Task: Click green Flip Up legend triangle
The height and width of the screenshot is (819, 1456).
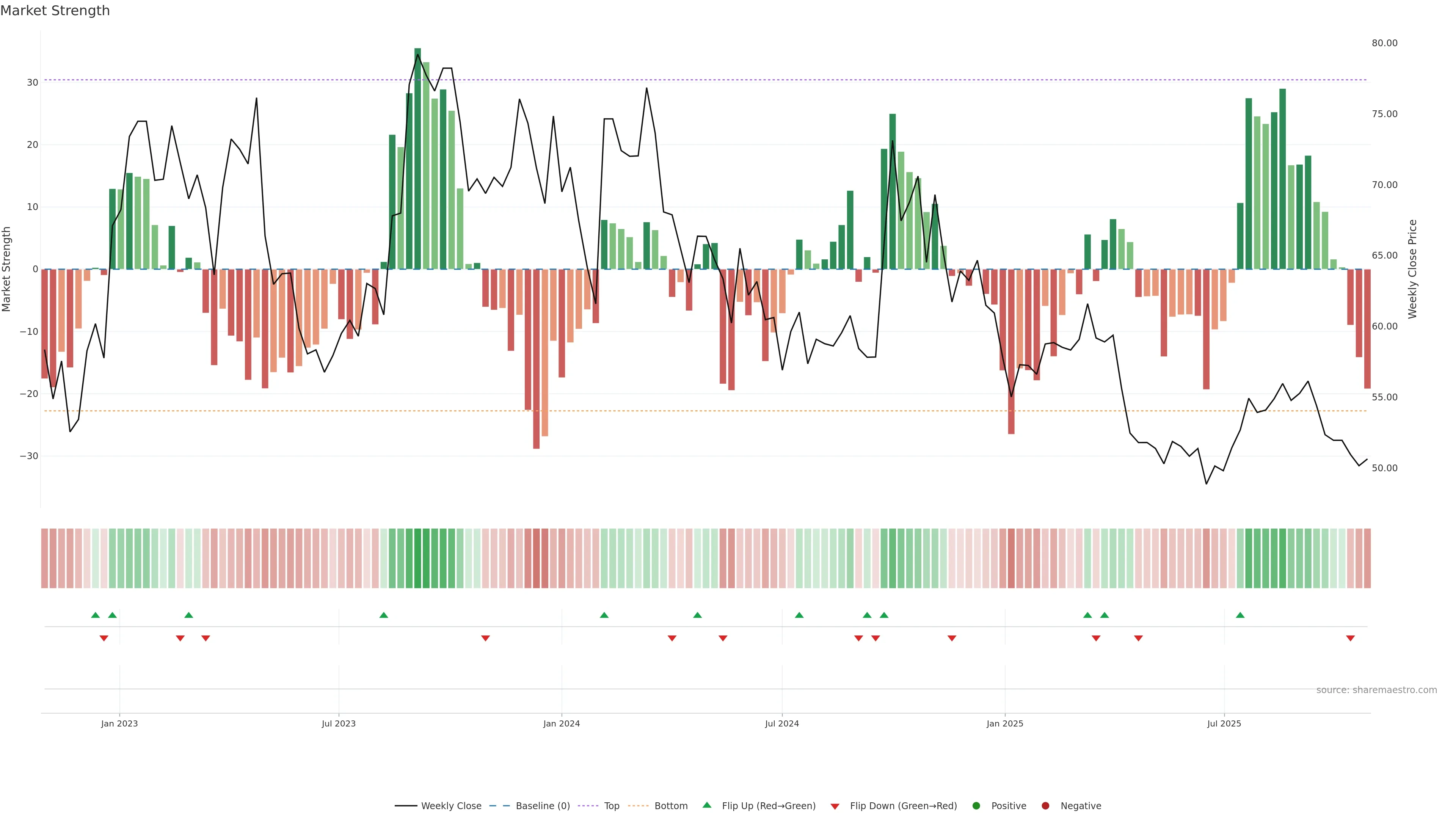Action: tap(706, 805)
